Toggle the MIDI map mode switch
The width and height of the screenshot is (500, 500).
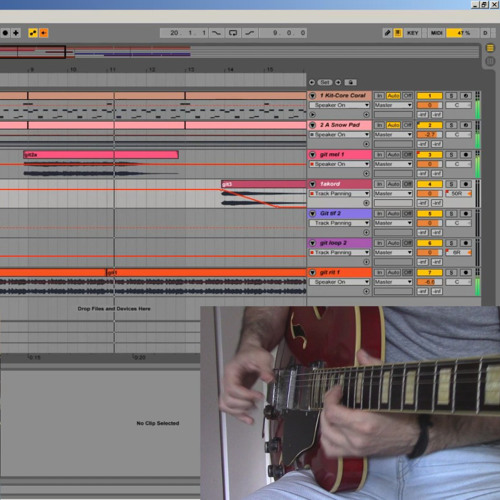pyautogui.click(x=436, y=33)
